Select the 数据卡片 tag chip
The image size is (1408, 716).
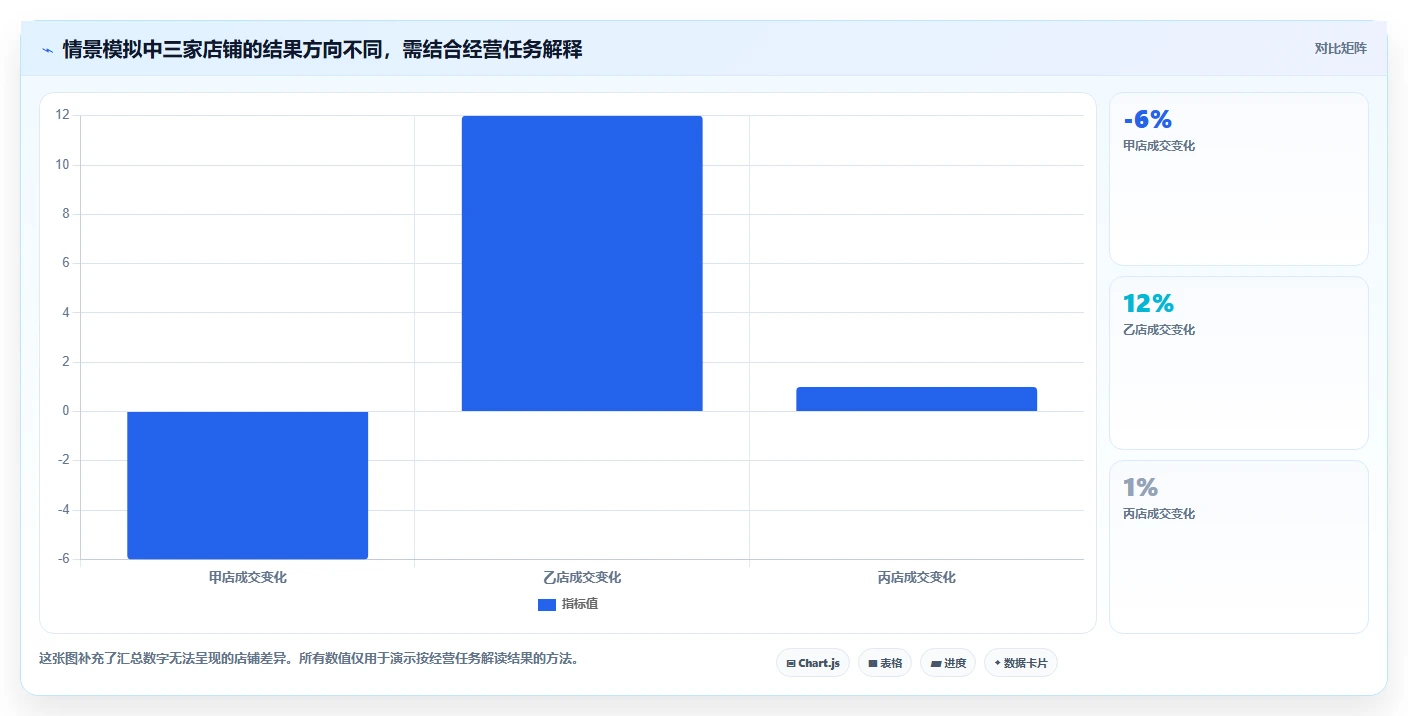[x=1021, y=663]
